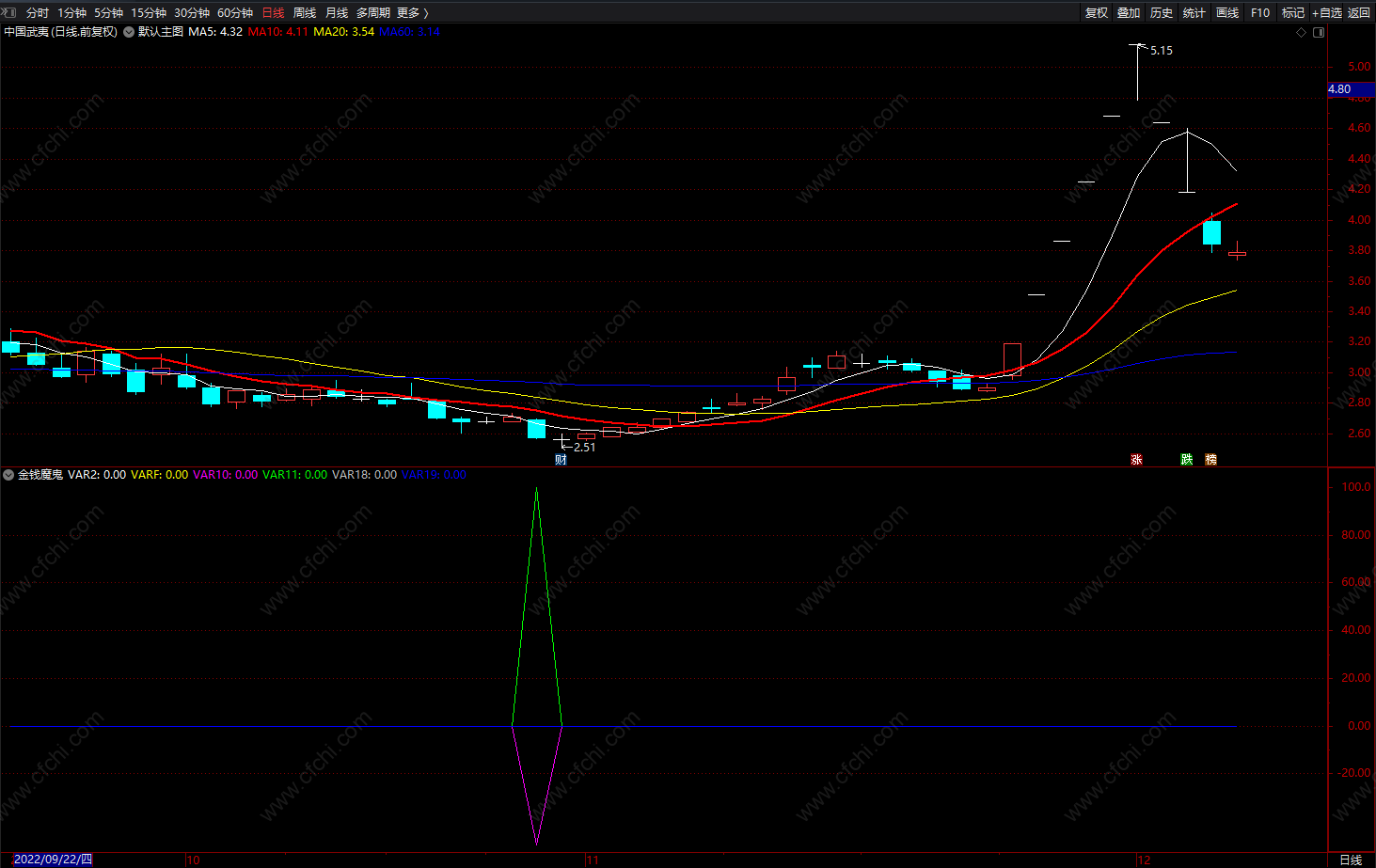Click the 涨 marker icon
The width and height of the screenshot is (1376, 868).
point(1136,460)
